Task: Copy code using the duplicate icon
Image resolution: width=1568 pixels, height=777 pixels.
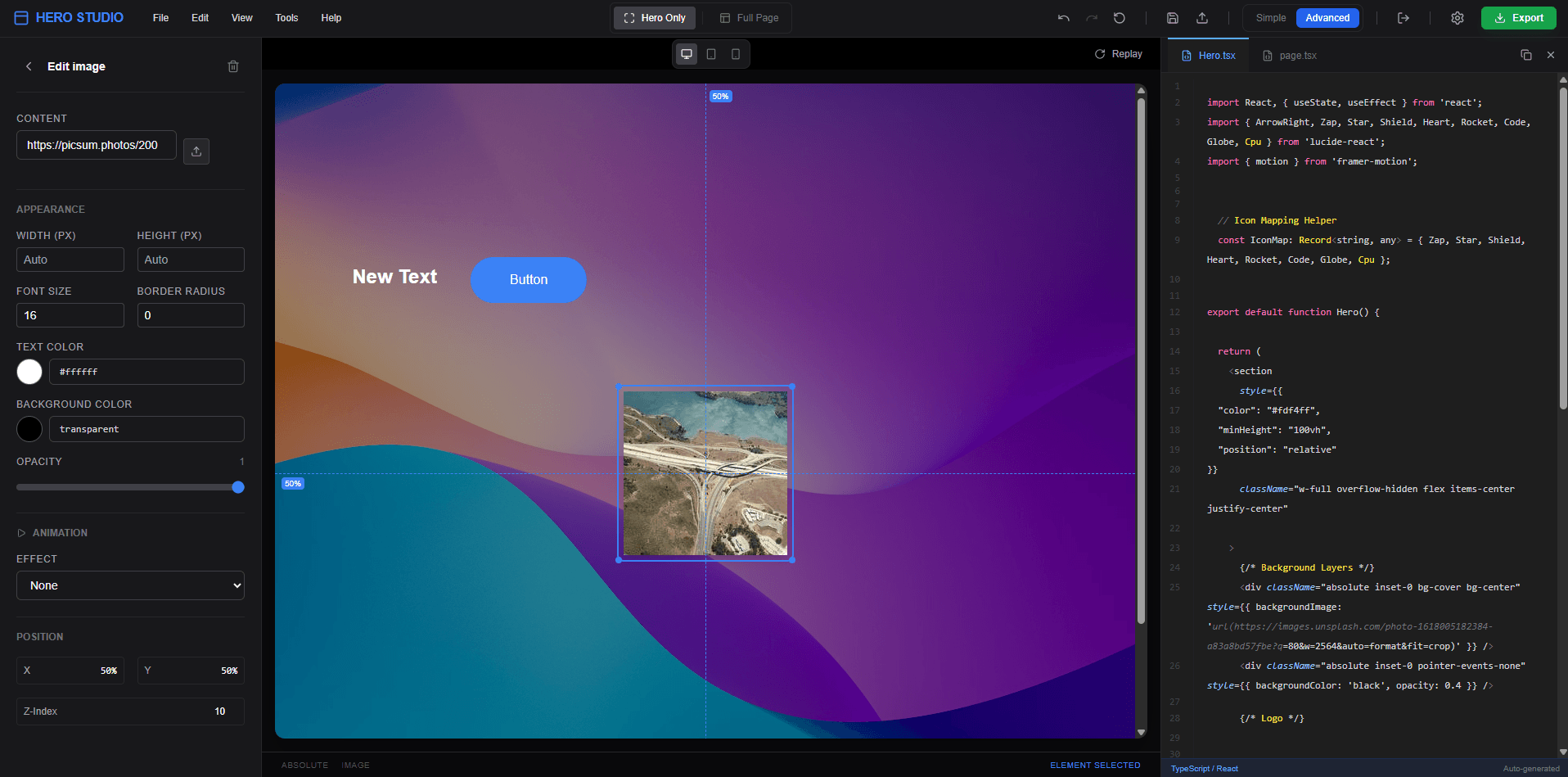Action: click(1525, 55)
